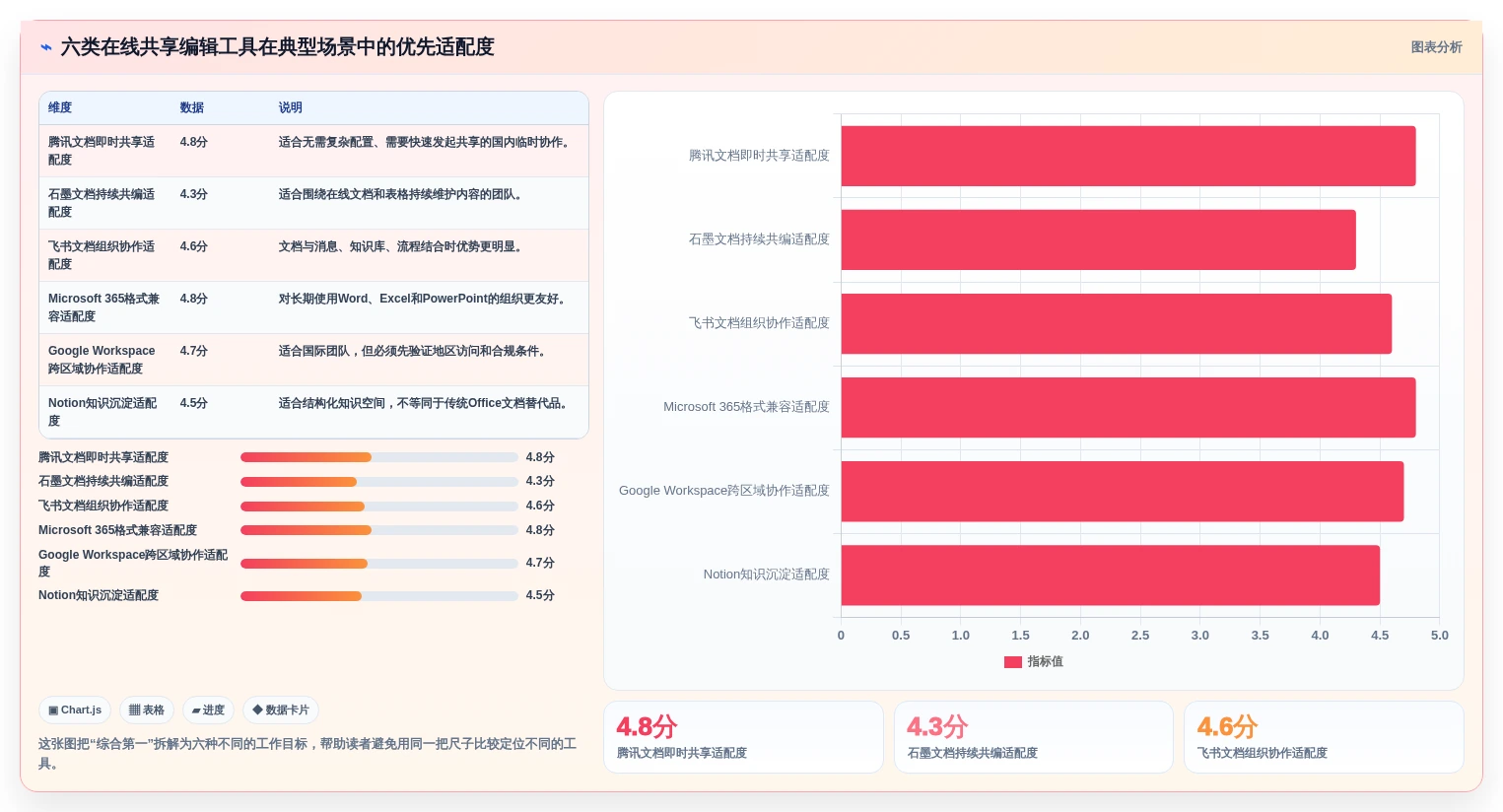Viewport: 1503px width, 812px height.
Task: Click the 飞书文档组织协作适配度 progress bar
Action: coord(379,507)
